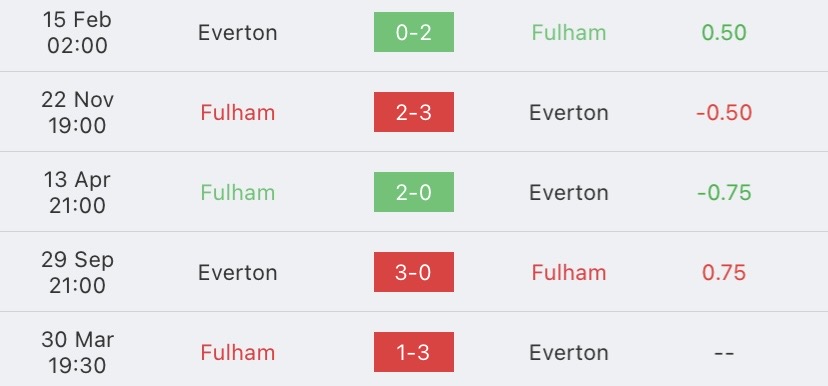Select Fulham in the 30 Mar match
The width and height of the screenshot is (828, 386).
pos(238,353)
